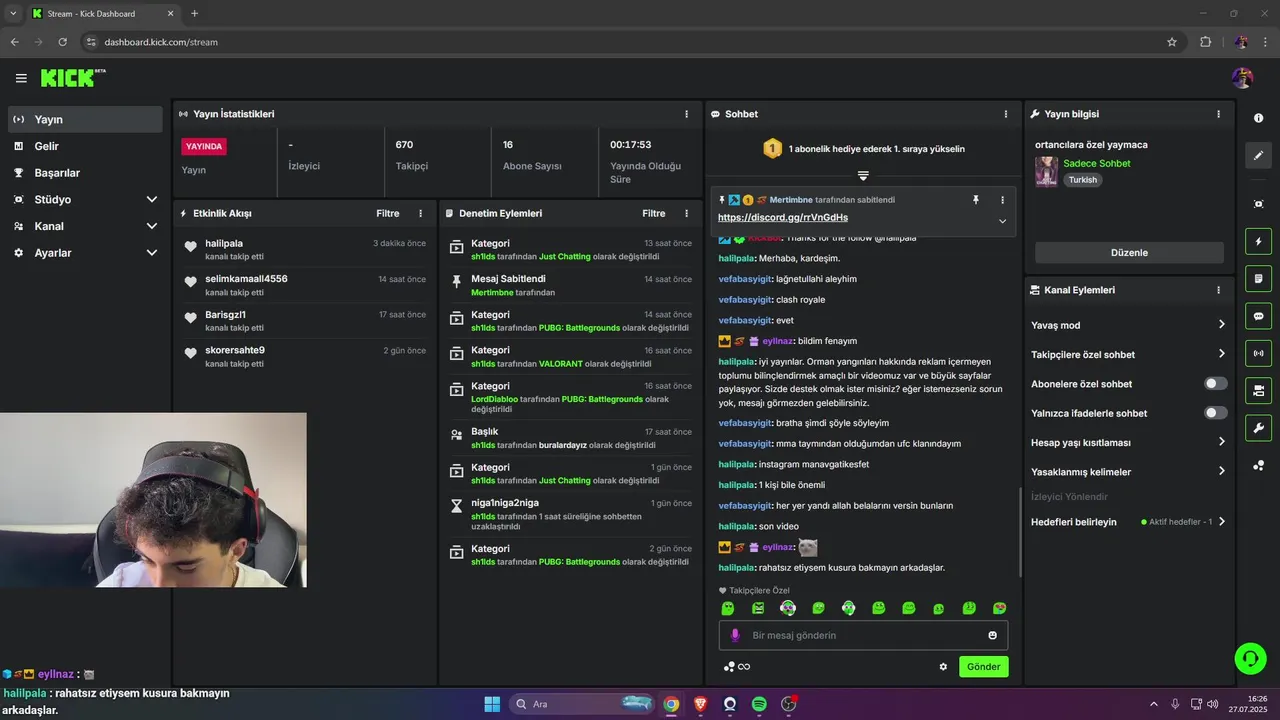Open three-dot menu on the pinned message

click(1002, 200)
